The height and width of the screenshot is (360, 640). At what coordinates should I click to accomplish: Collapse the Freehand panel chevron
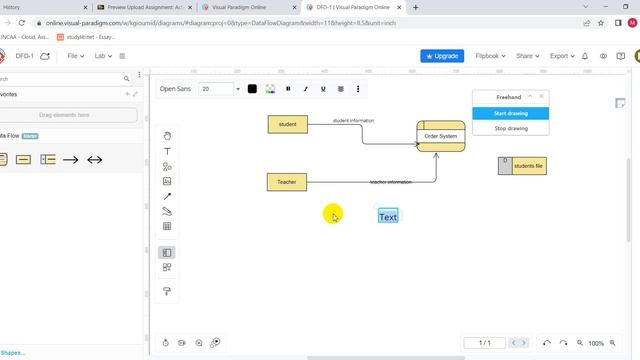[x=530, y=96]
